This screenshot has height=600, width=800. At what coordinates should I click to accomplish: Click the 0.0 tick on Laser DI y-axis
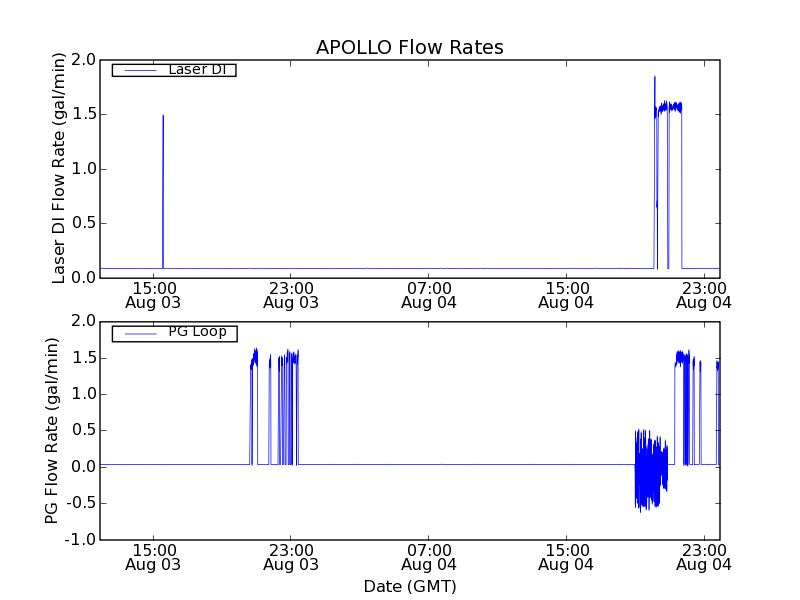tap(84, 278)
